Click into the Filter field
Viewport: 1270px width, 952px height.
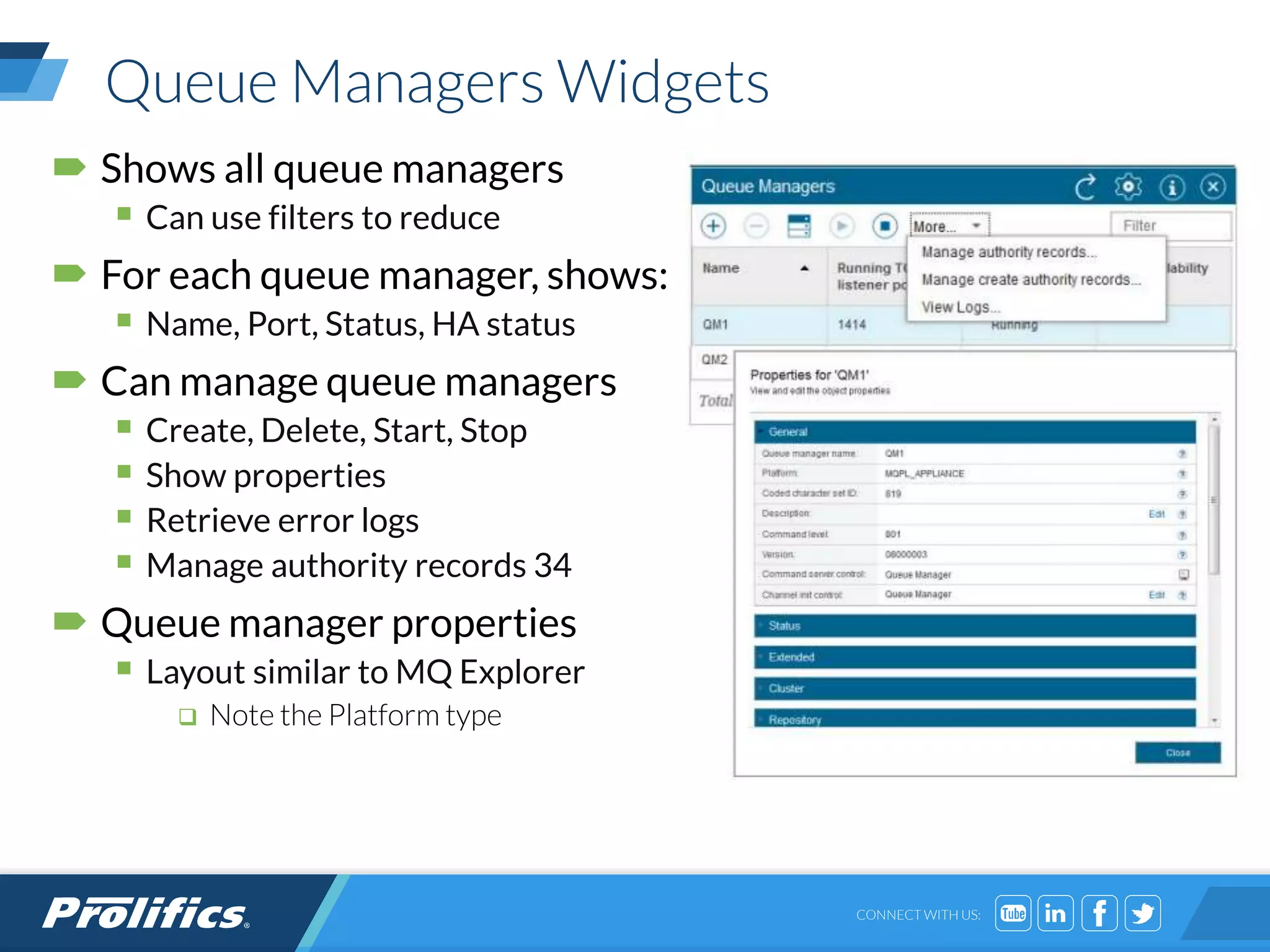click(1170, 226)
